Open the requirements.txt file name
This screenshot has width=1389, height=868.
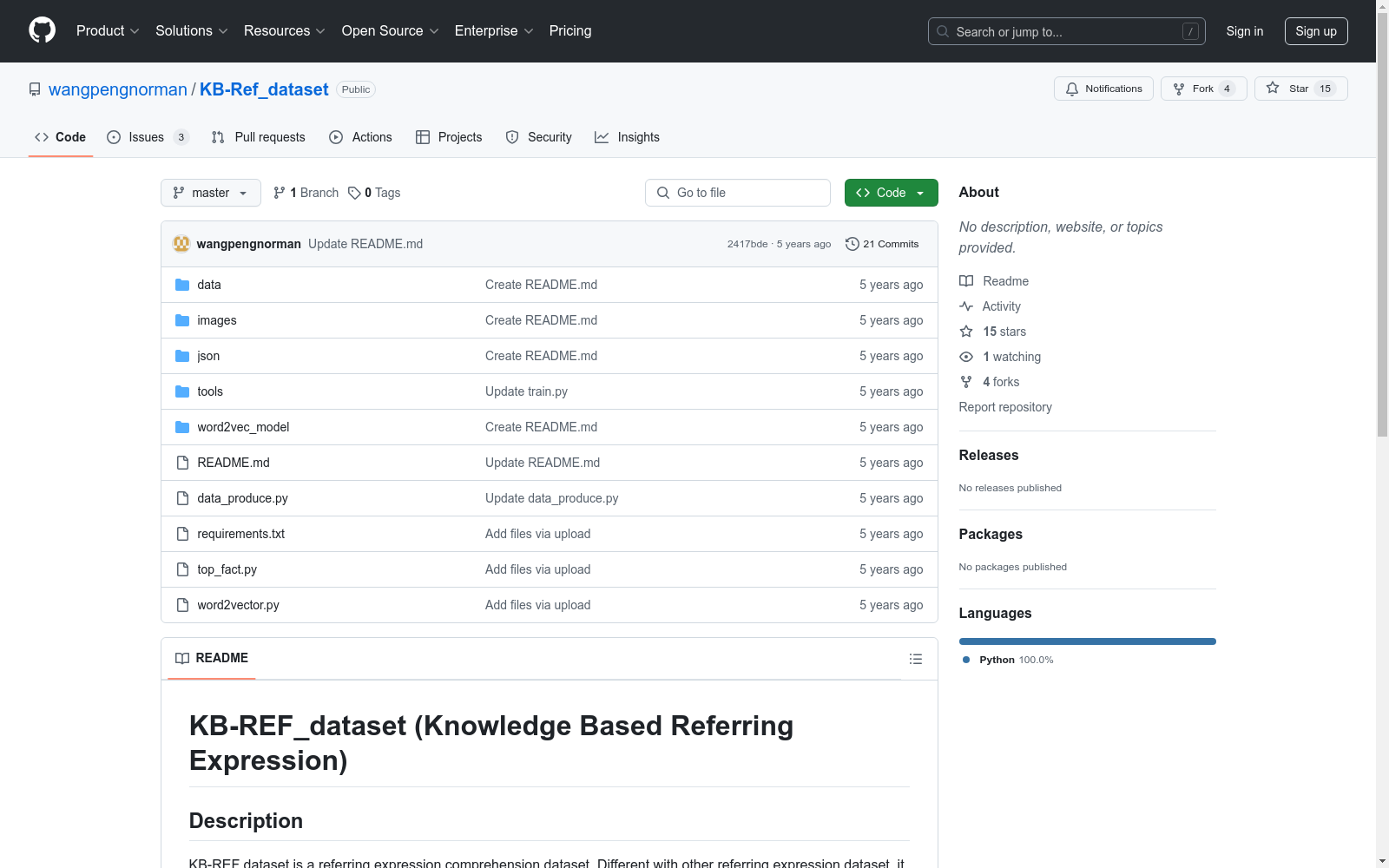coord(240,534)
